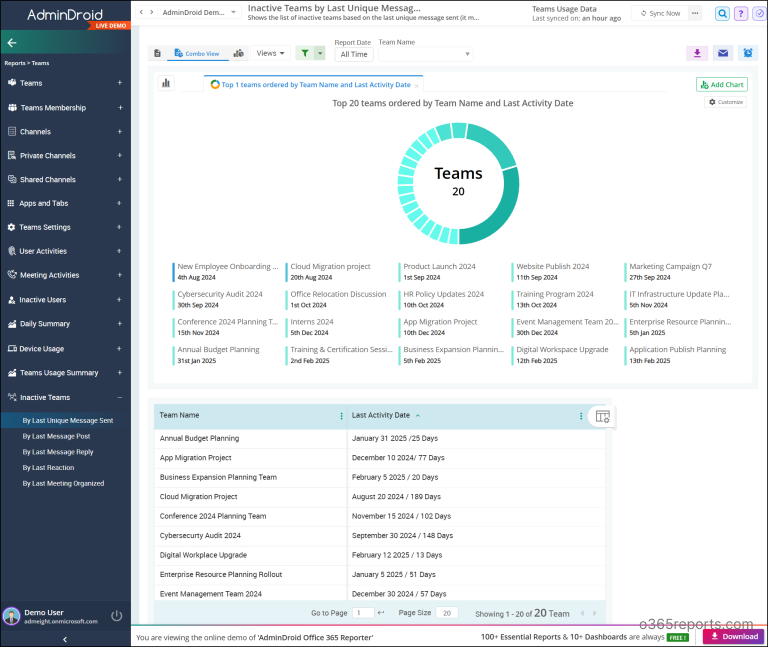768x647 pixels.
Task: Expand the Shared Channels sidebar section
Action: 120,179
